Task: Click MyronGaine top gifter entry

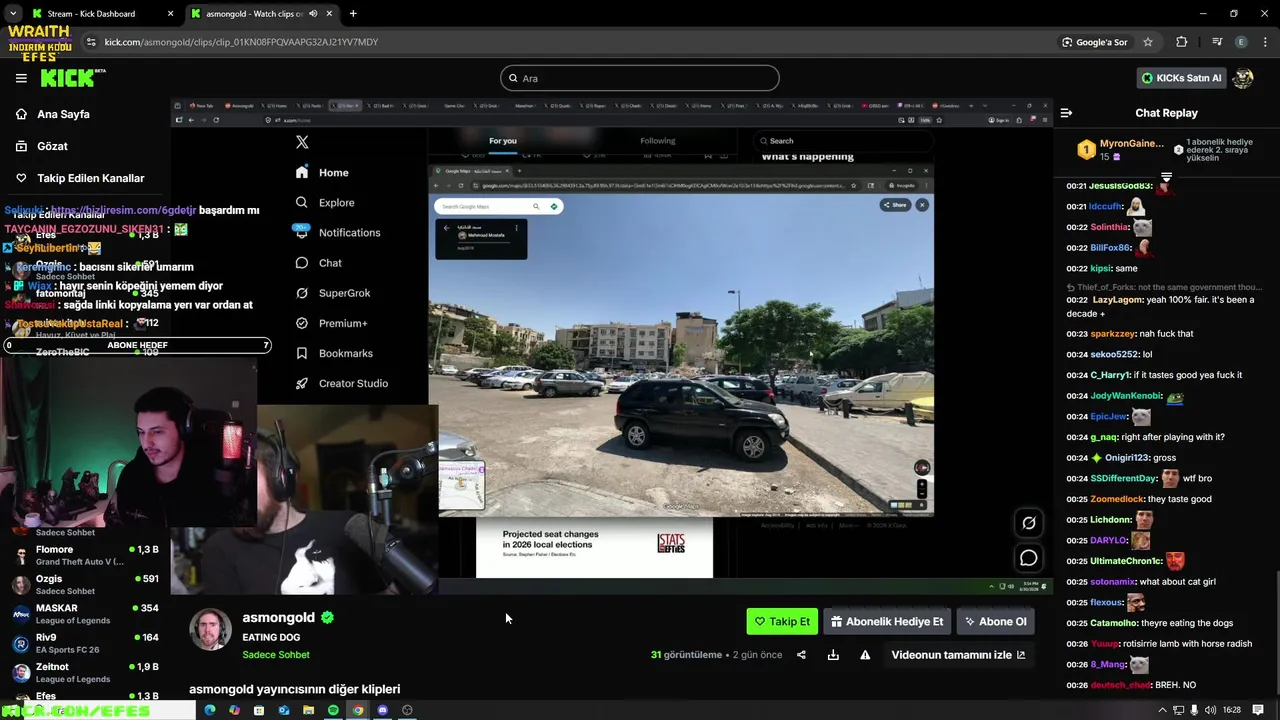Action: [1121, 149]
